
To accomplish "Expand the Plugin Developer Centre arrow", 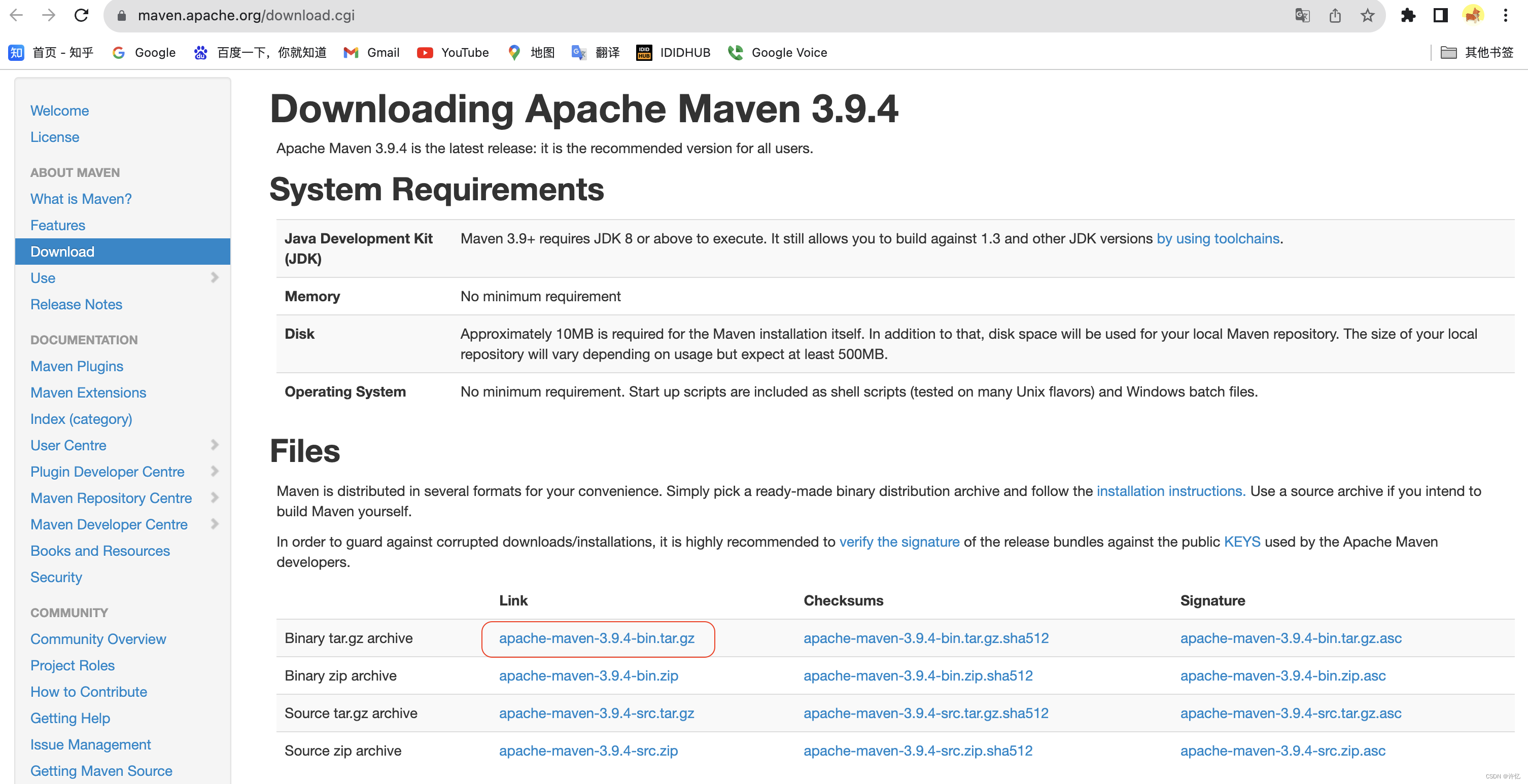I will (215, 472).
